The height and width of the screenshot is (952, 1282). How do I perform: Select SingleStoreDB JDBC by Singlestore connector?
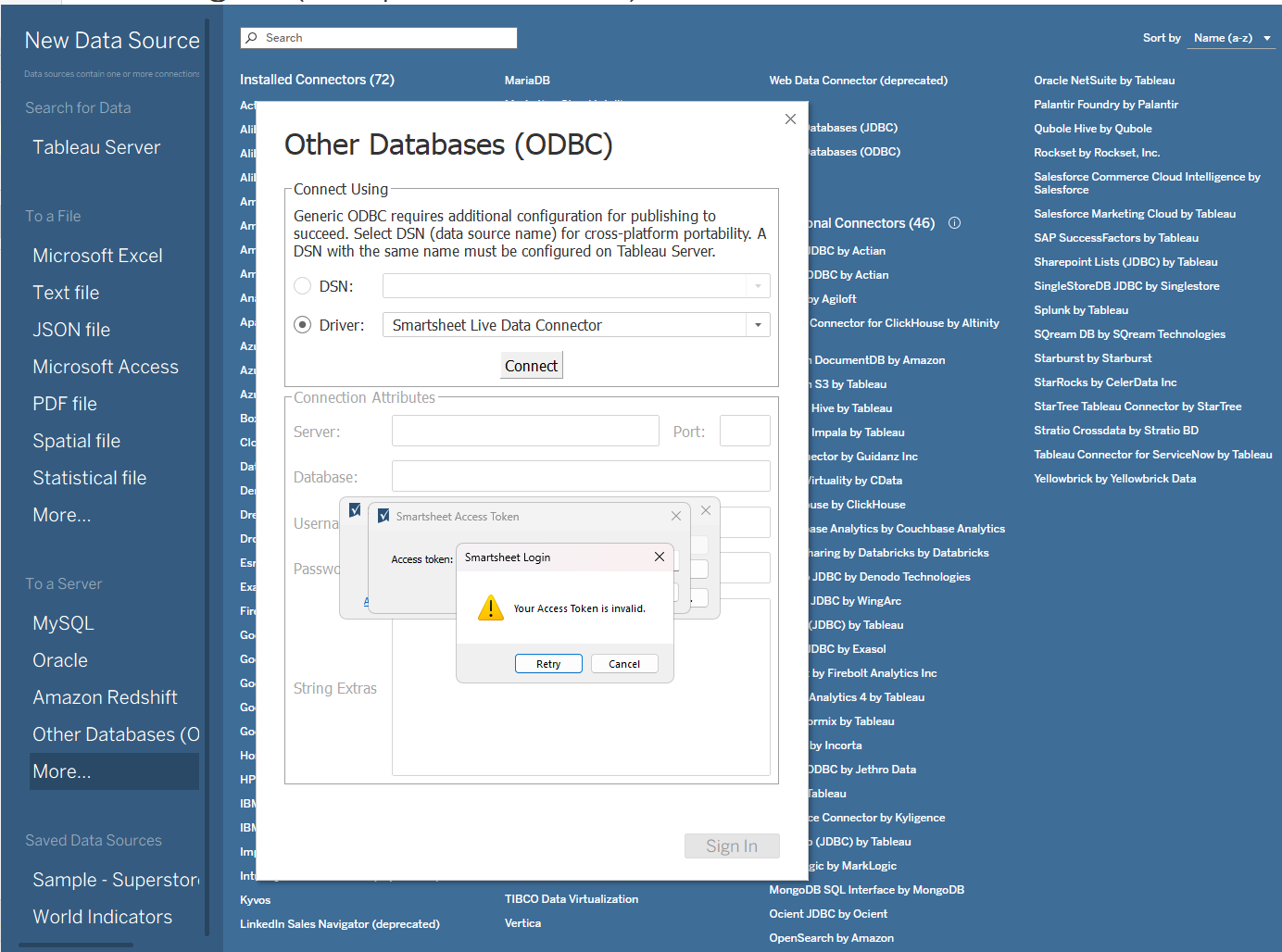tap(1126, 286)
